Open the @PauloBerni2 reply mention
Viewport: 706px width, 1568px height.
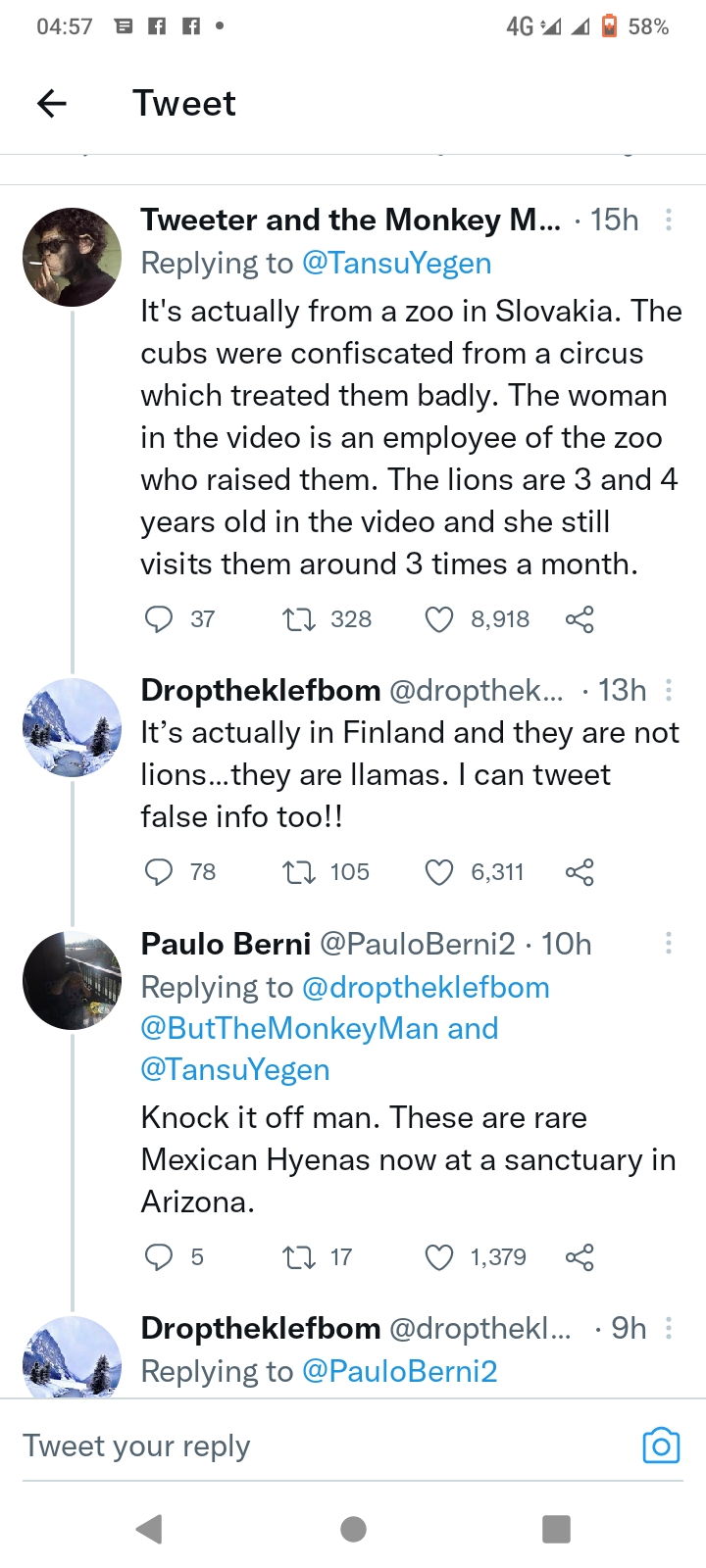click(x=399, y=1371)
